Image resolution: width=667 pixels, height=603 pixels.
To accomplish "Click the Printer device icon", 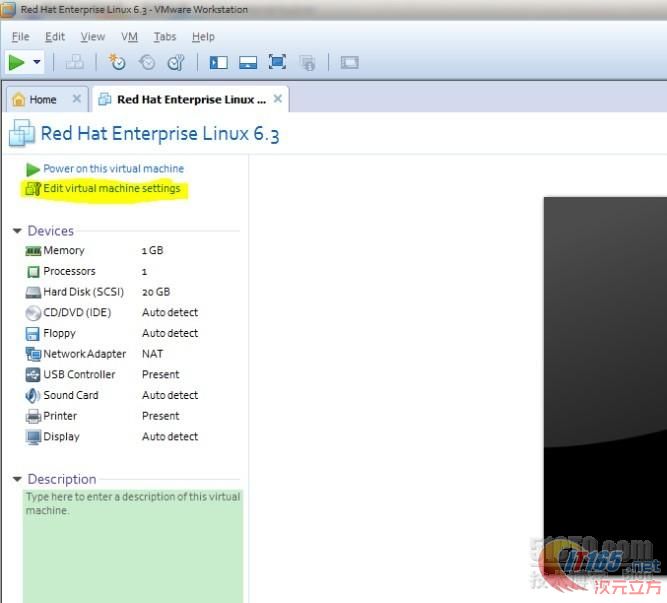I will 33,416.
